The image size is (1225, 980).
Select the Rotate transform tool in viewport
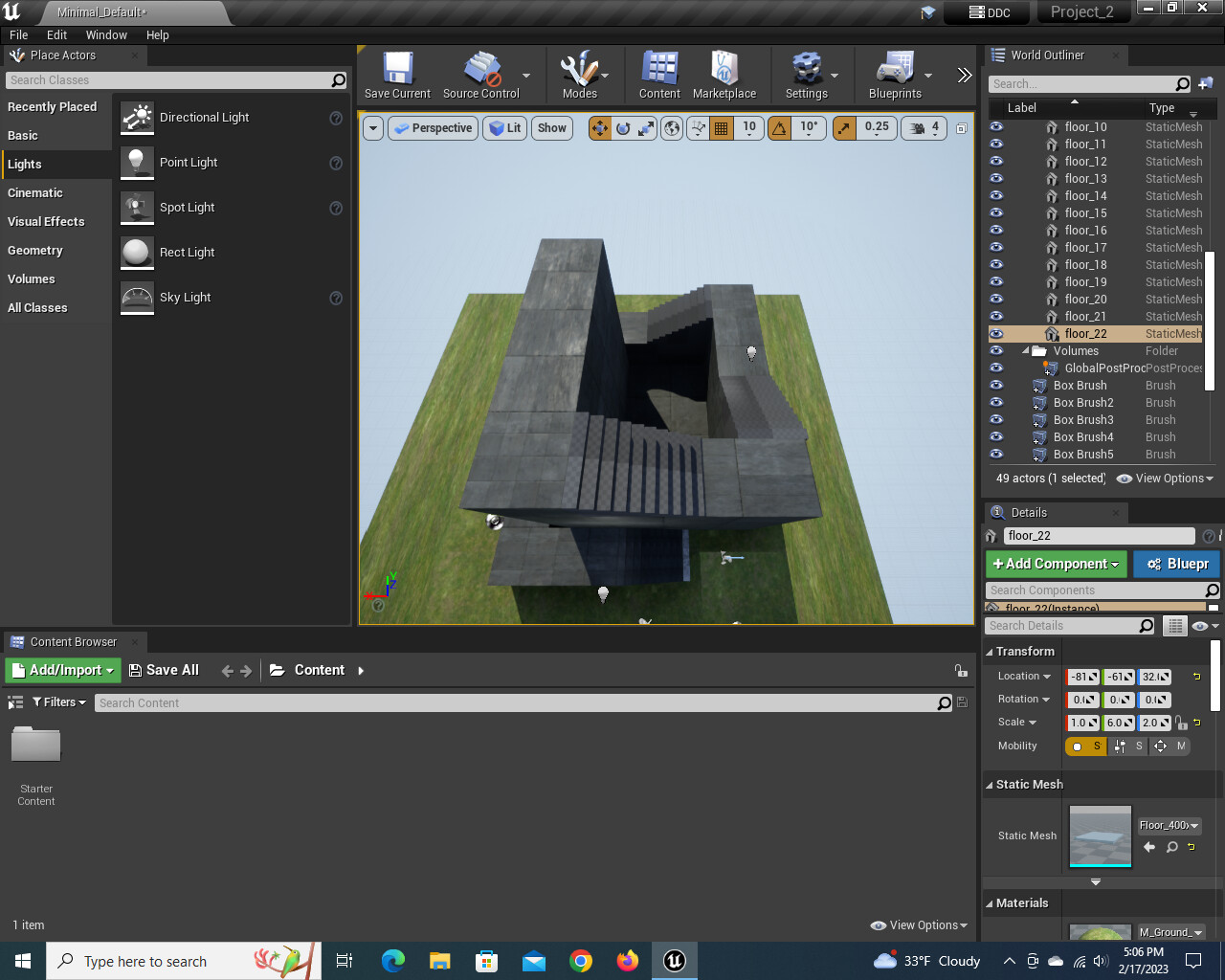point(622,127)
